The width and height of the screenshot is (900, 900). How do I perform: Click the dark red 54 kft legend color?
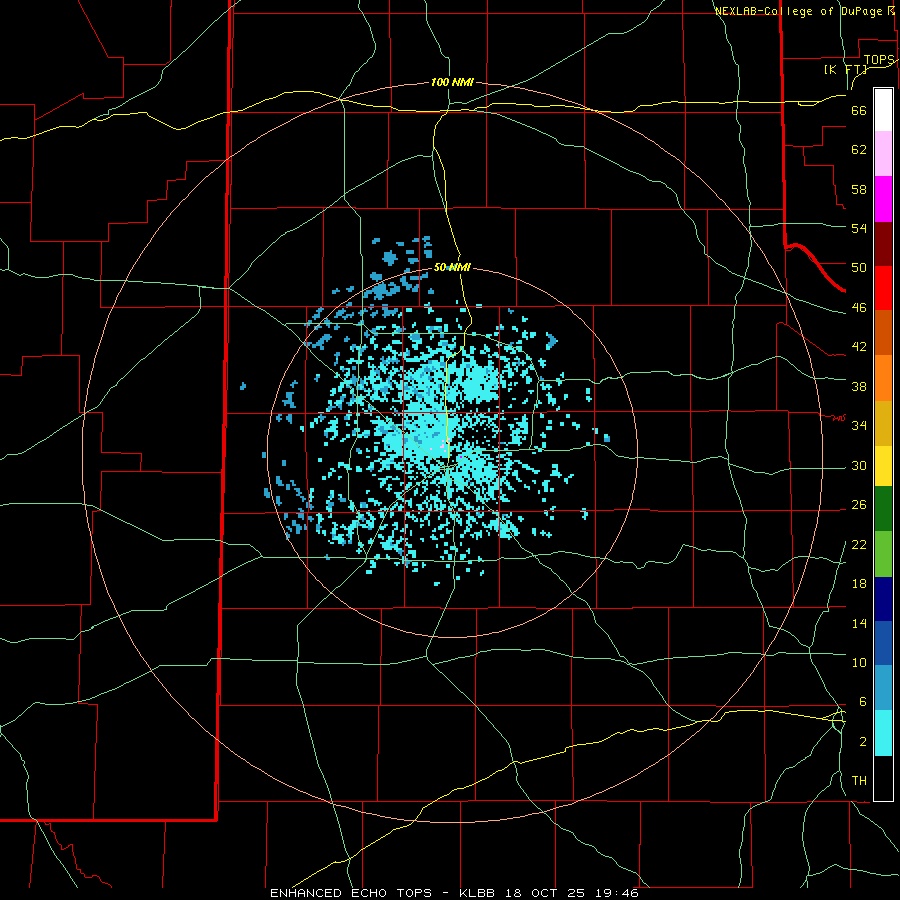click(x=883, y=244)
